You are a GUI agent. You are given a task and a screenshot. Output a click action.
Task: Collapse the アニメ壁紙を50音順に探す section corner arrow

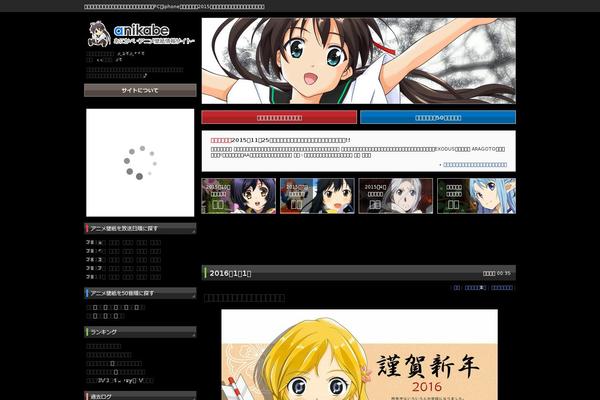[x=194, y=296]
